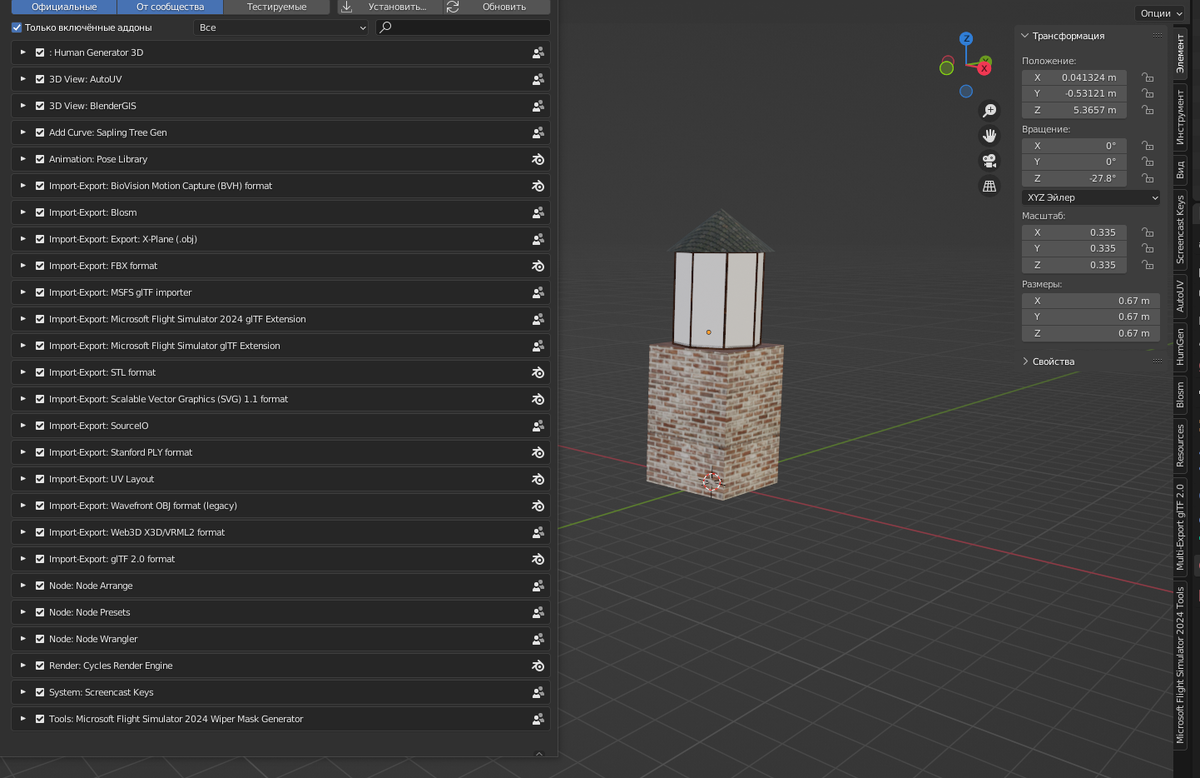Filter addons by От сообщества
Image resolution: width=1200 pixels, height=778 pixels.
(x=170, y=7)
